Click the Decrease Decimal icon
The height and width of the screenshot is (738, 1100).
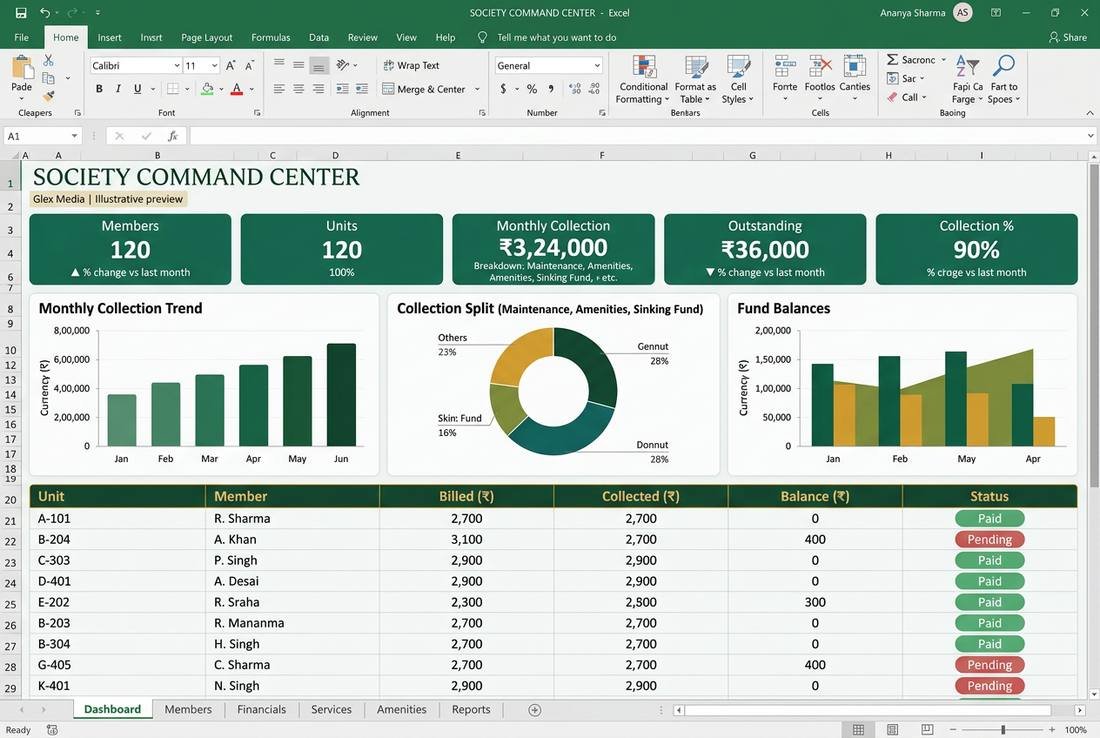point(594,88)
